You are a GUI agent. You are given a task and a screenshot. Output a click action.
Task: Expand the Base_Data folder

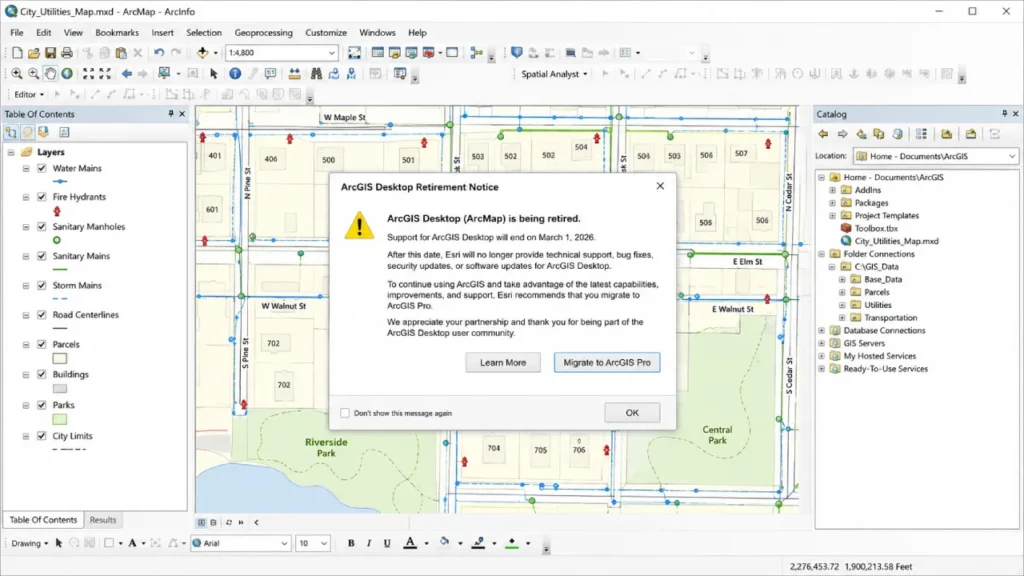(842, 280)
